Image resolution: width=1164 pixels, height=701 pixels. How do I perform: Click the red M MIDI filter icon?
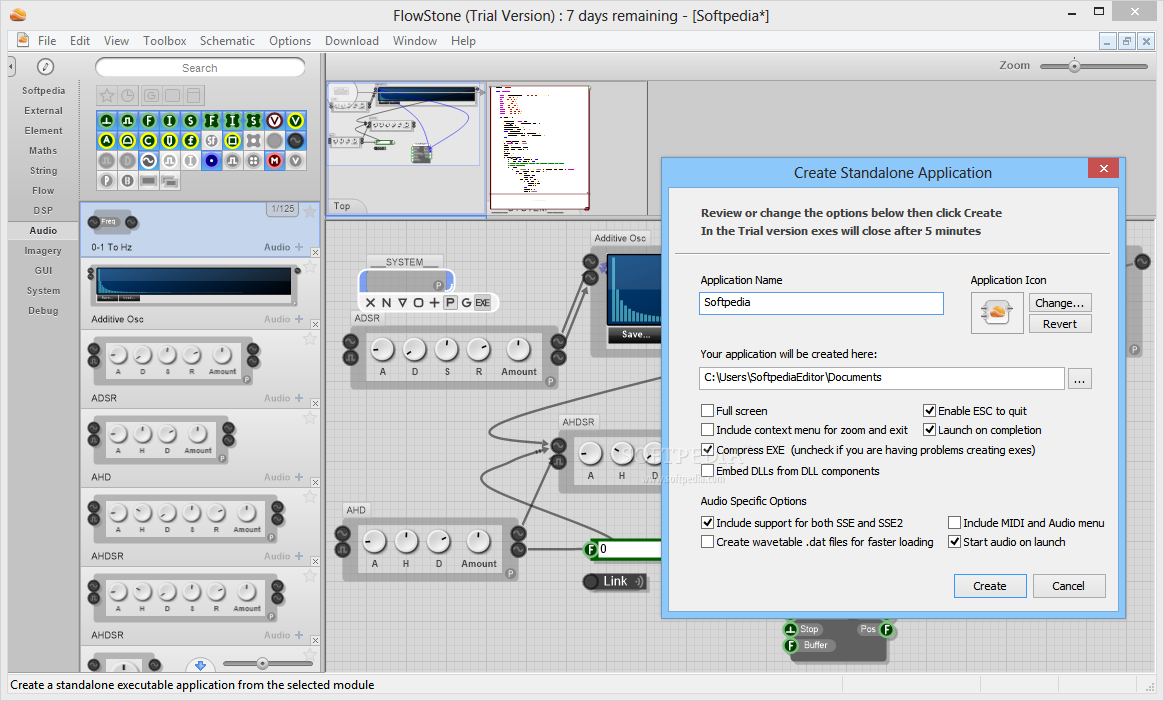[x=275, y=160]
